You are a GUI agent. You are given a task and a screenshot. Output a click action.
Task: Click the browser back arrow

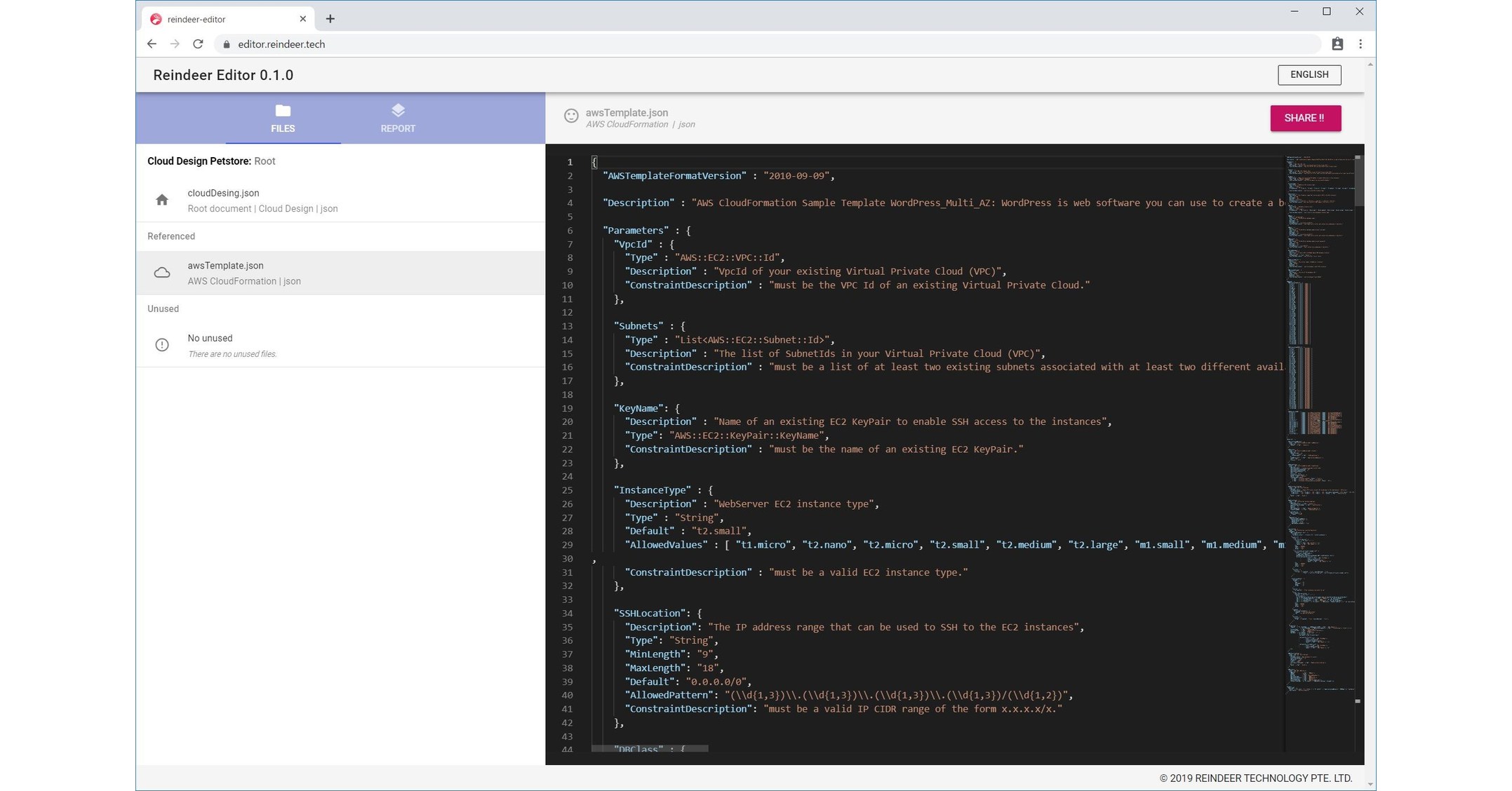coord(152,44)
